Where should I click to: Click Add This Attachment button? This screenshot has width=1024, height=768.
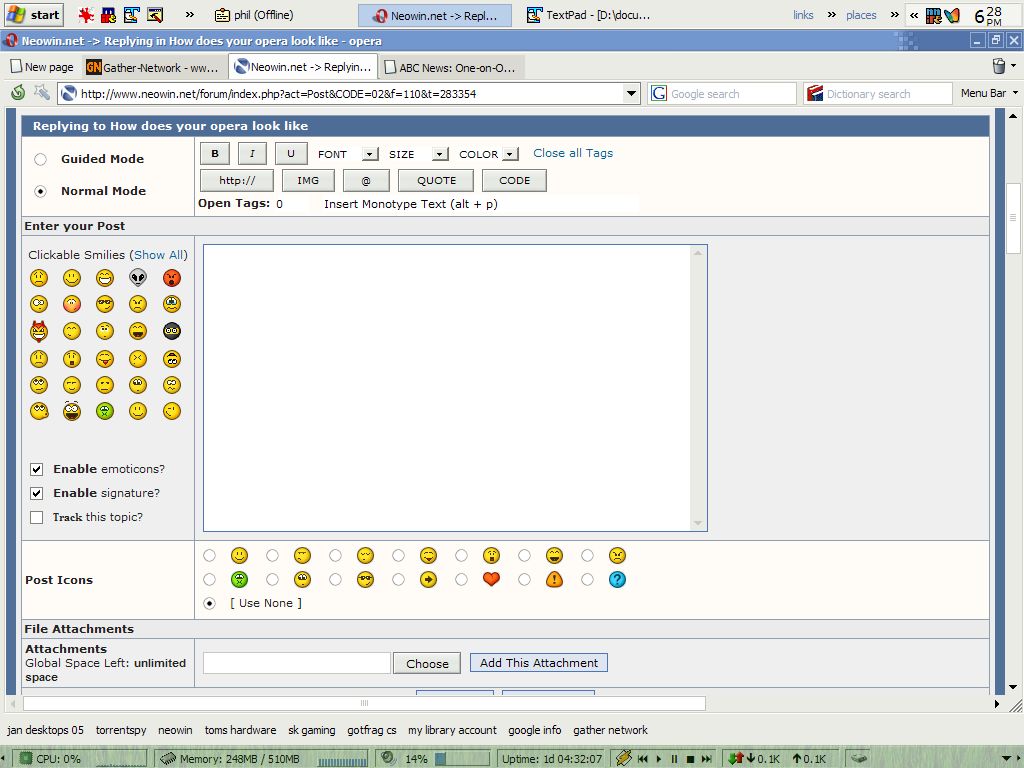tap(539, 663)
